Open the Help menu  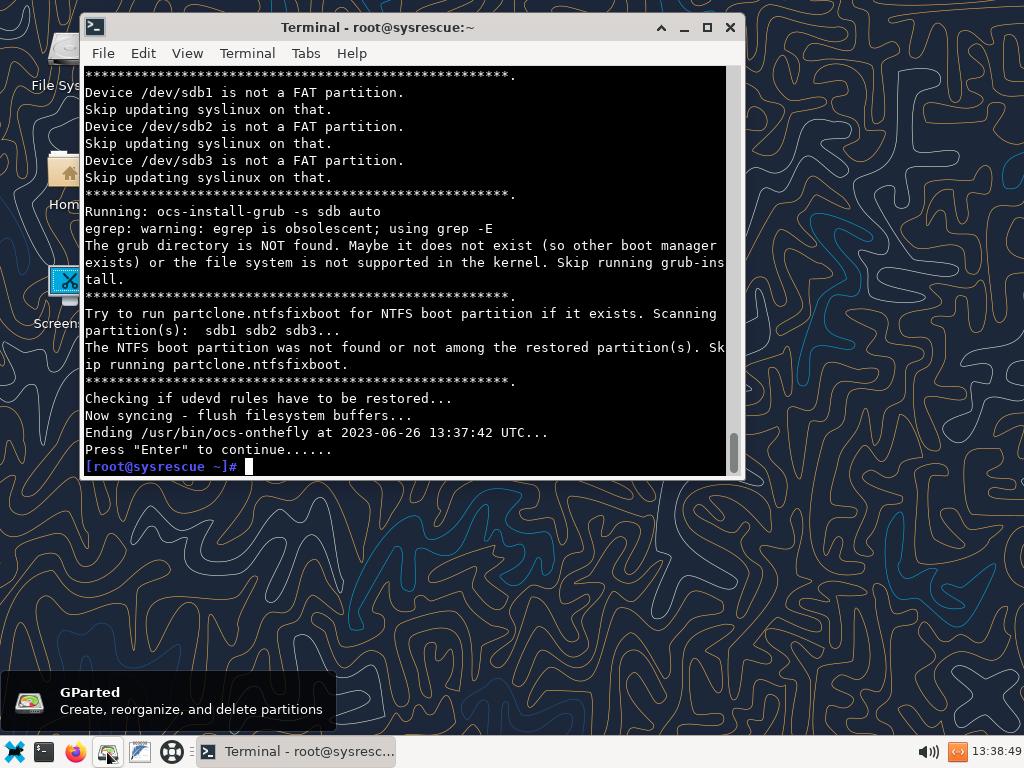pyautogui.click(x=351, y=53)
